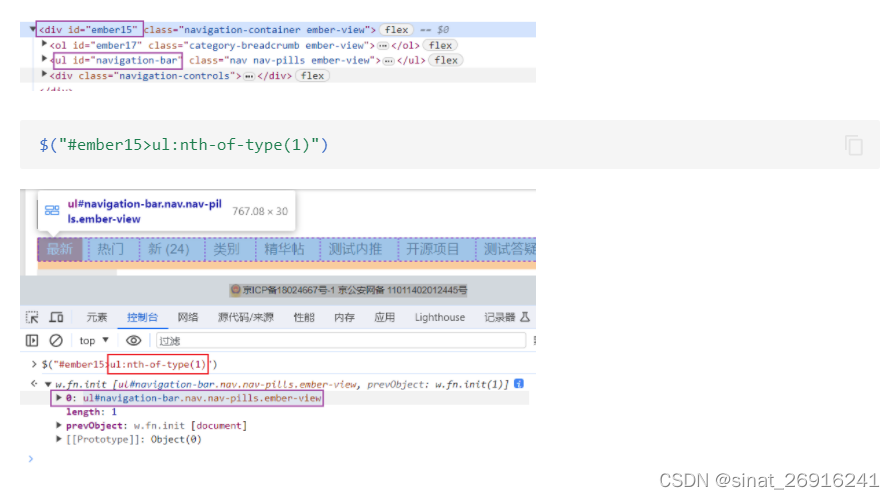The image size is (895, 499).
Task: Select the 精华帖 nav pill
Action: click(x=284, y=250)
